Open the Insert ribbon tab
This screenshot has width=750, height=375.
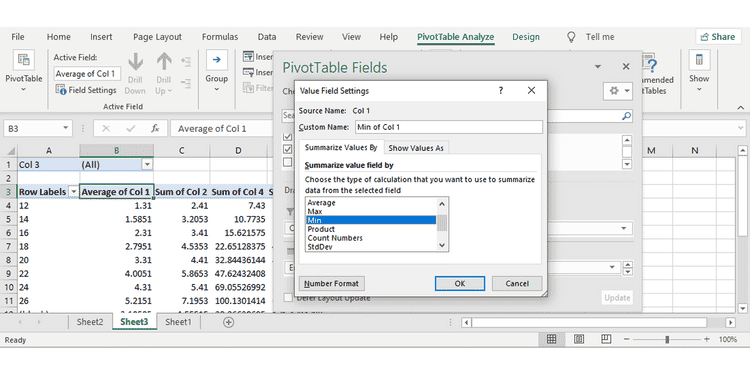101,37
